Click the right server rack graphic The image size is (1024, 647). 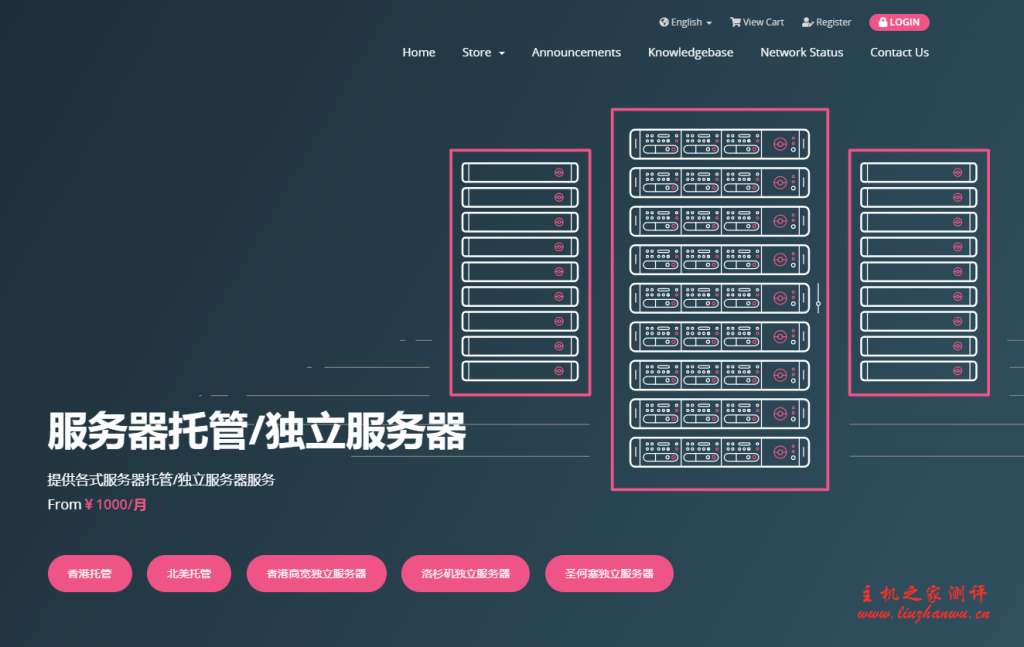(x=917, y=273)
